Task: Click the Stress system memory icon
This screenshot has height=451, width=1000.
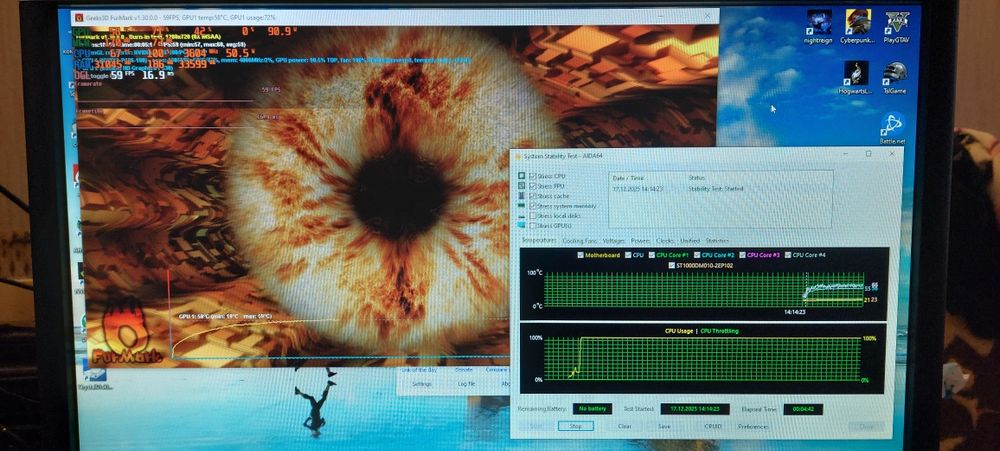Action: click(x=522, y=206)
